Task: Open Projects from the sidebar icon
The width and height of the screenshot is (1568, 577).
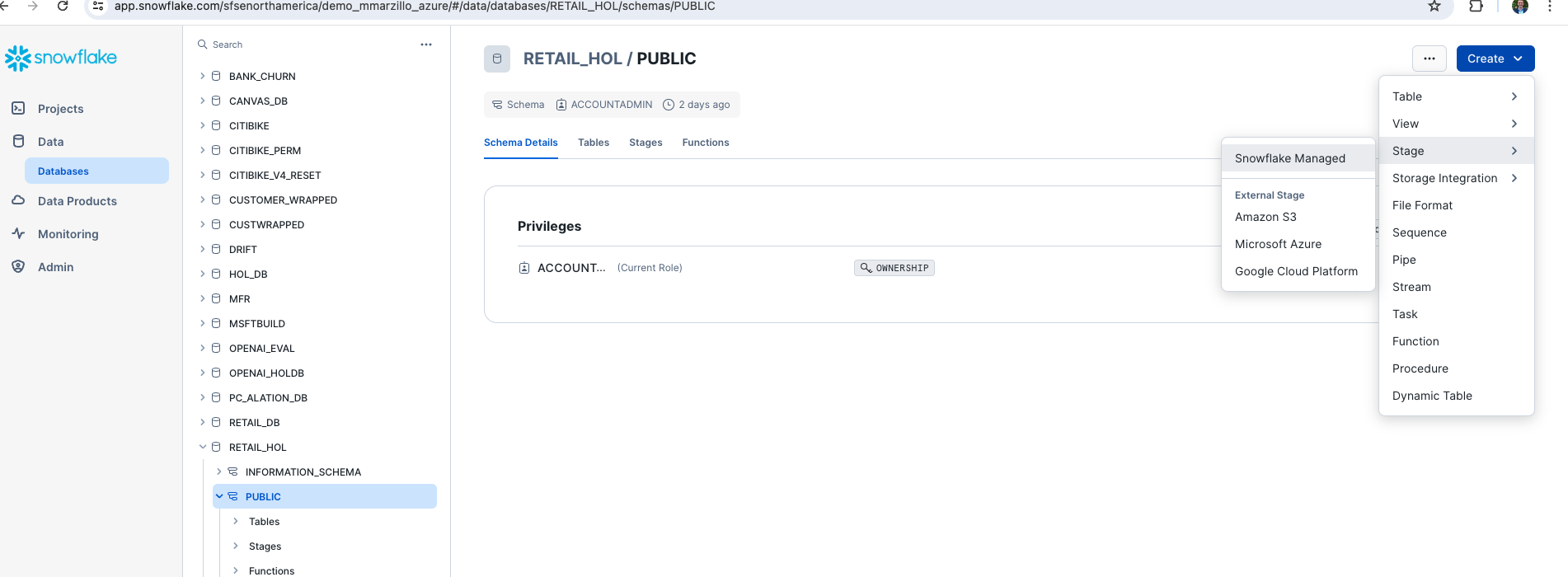Action: coord(18,108)
